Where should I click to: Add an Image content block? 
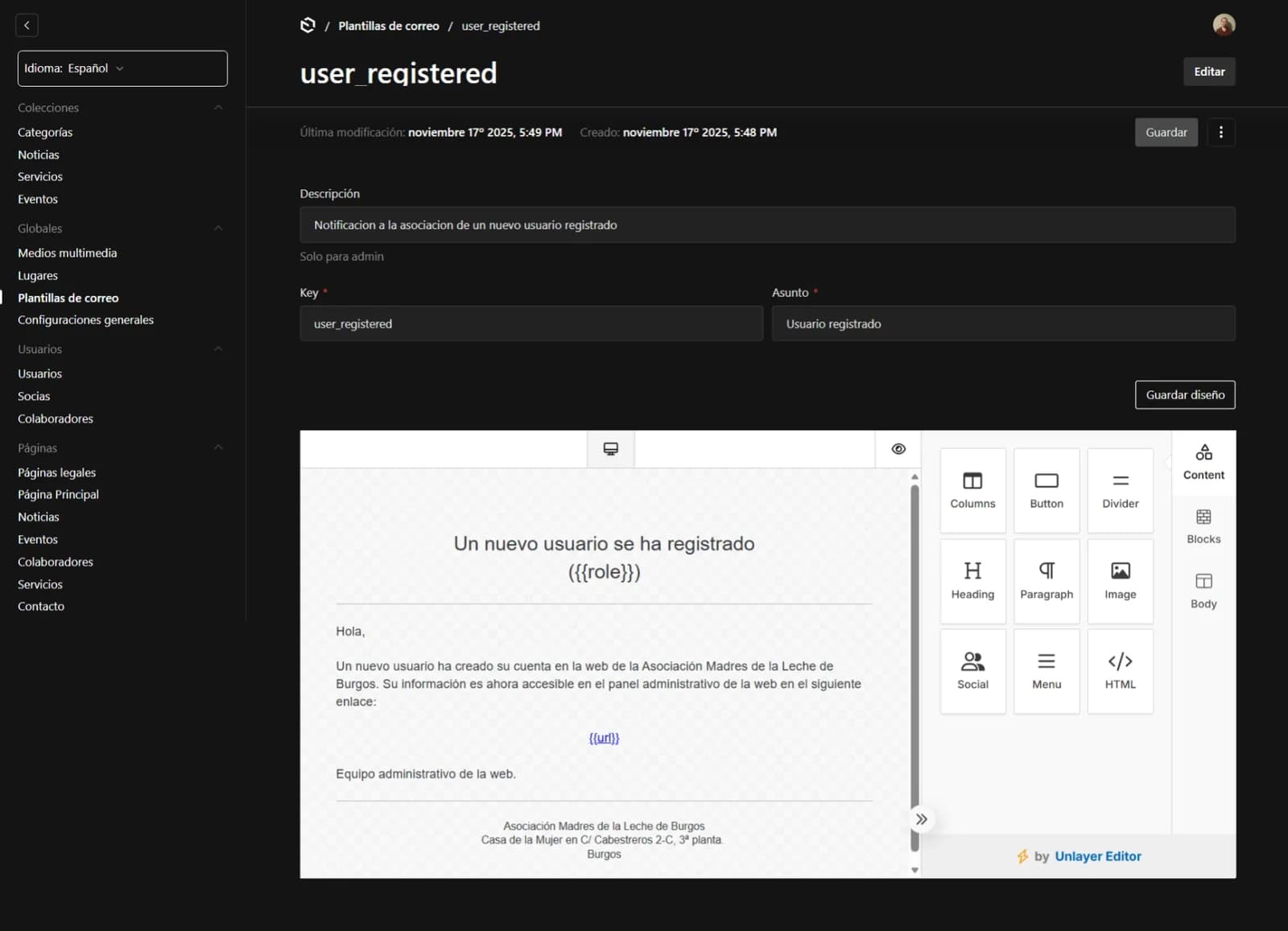point(1120,581)
